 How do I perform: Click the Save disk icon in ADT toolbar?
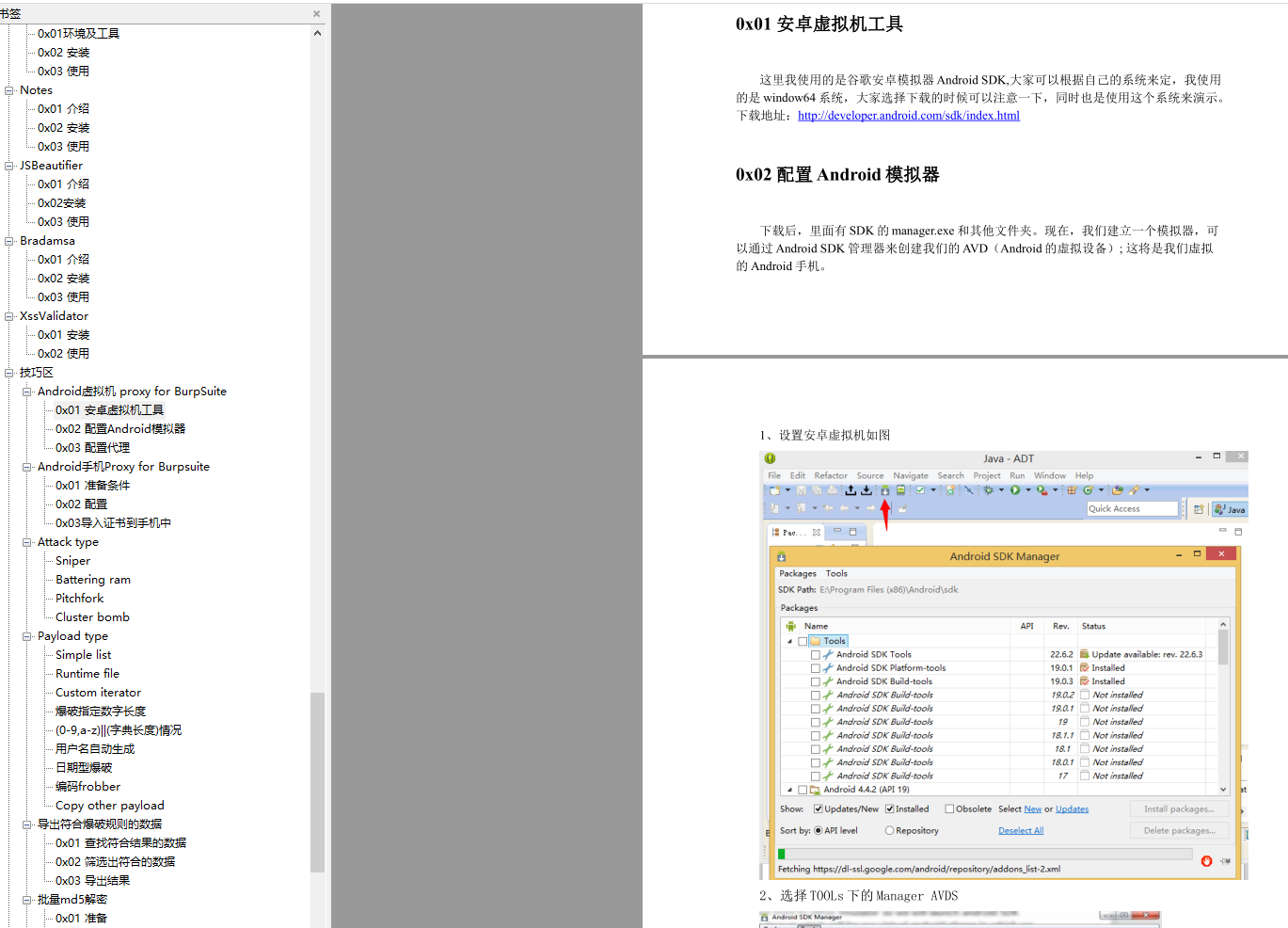pos(802,489)
